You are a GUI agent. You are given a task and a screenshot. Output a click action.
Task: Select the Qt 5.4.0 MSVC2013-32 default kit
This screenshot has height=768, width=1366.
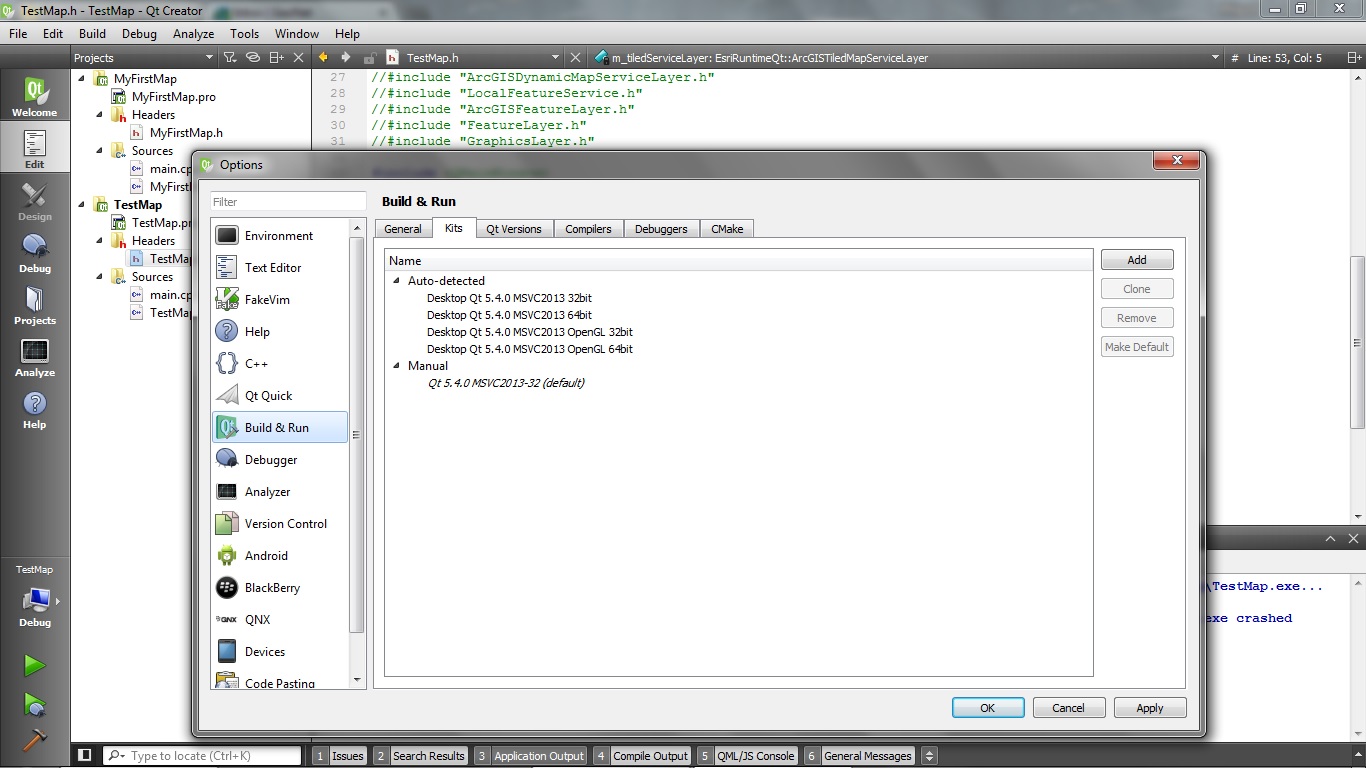[x=506, y=383]
